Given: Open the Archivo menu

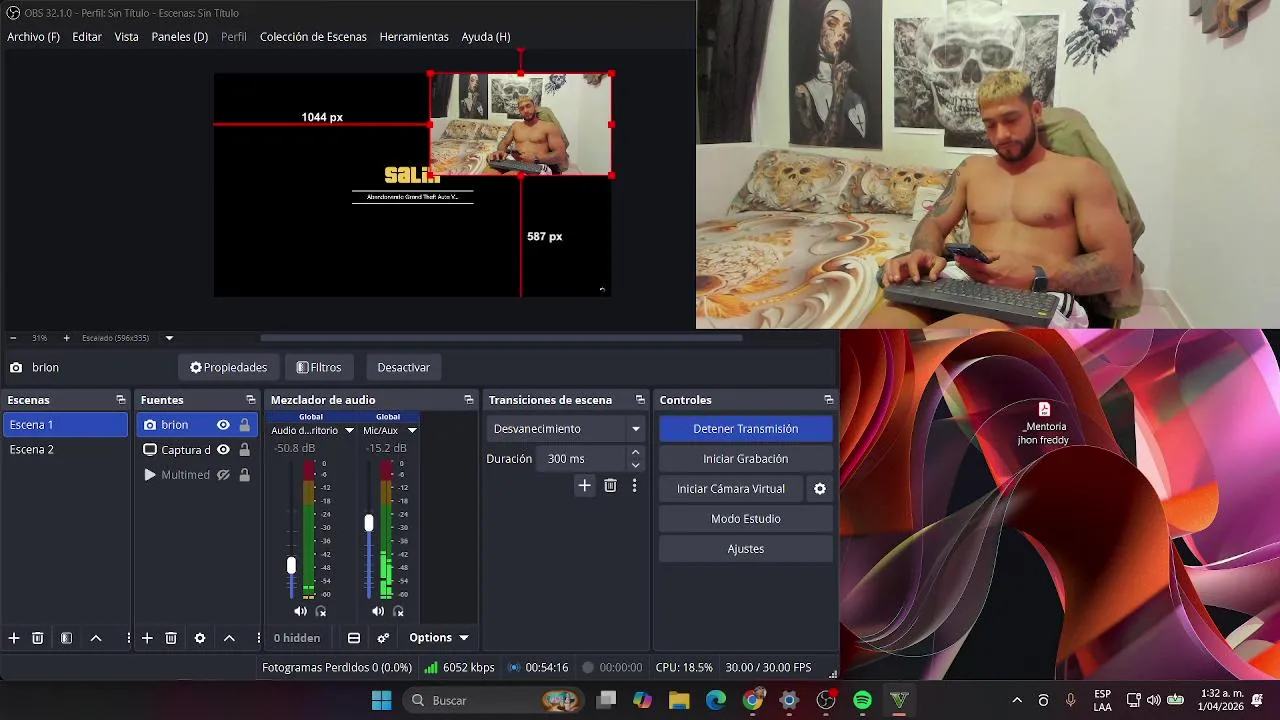Looking at the screenshot, I should [x=33, y=37].
